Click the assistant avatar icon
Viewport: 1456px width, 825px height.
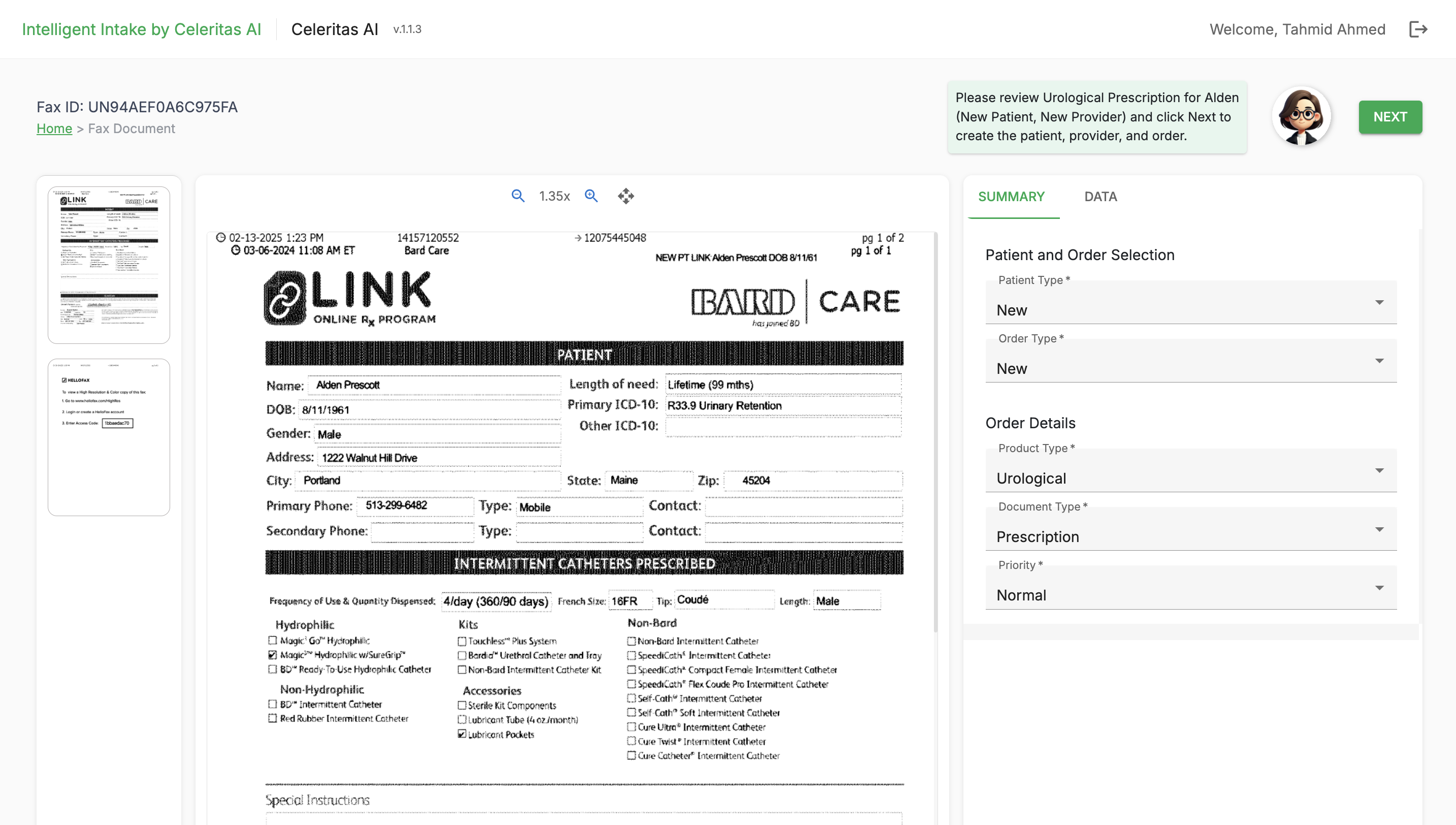click(x=1301, y=116)
